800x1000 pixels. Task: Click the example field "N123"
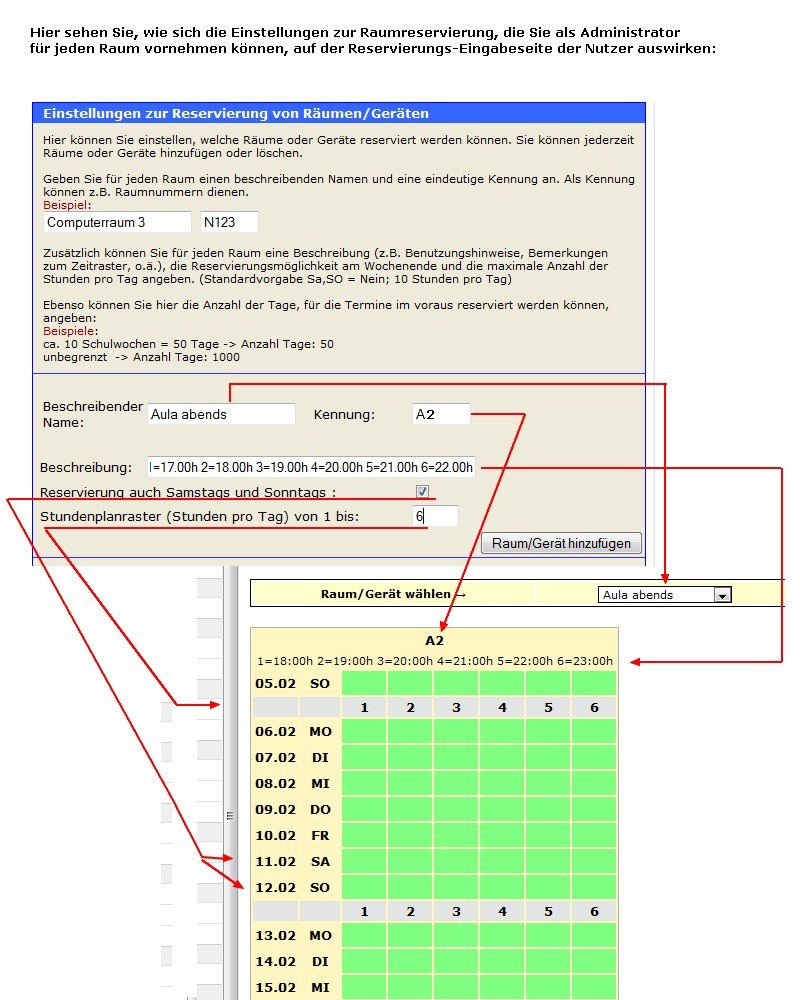pyautogui.click(x=229, y=222)
